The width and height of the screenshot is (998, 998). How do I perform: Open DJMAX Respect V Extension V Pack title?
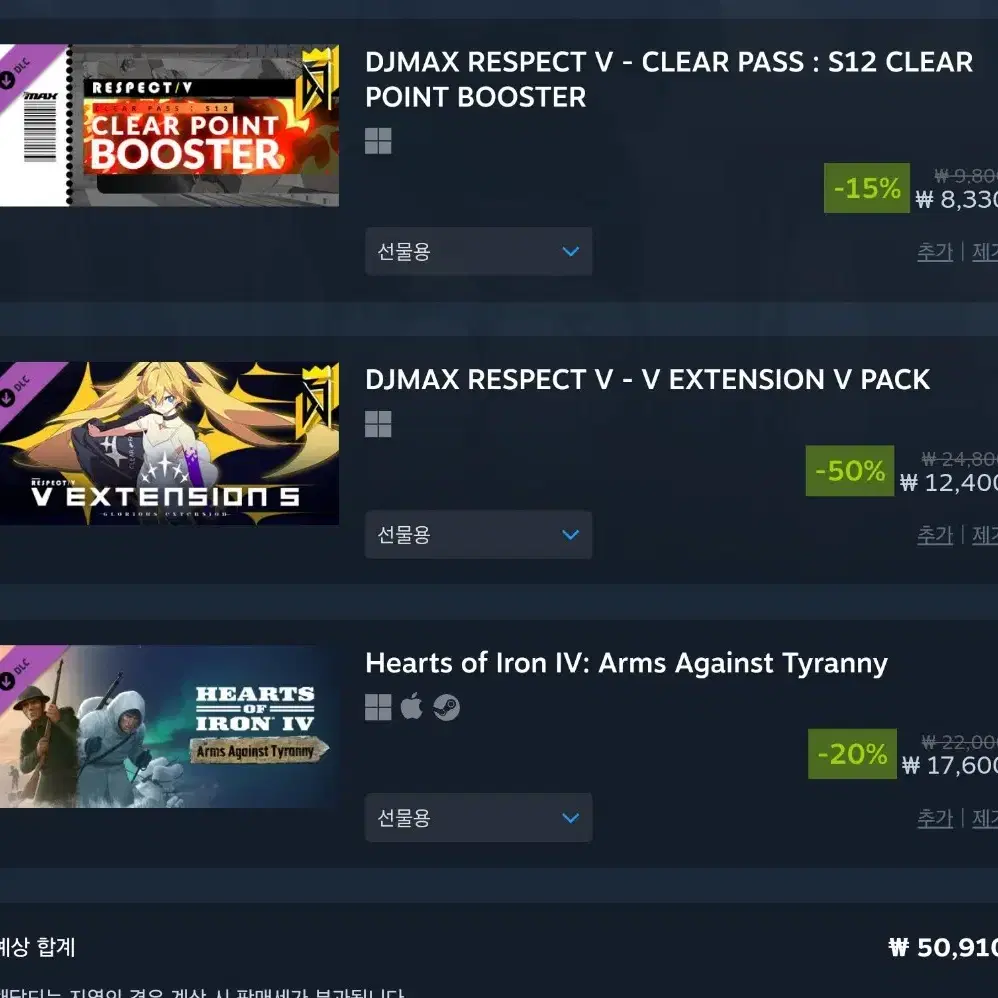(x=647, y=380)
